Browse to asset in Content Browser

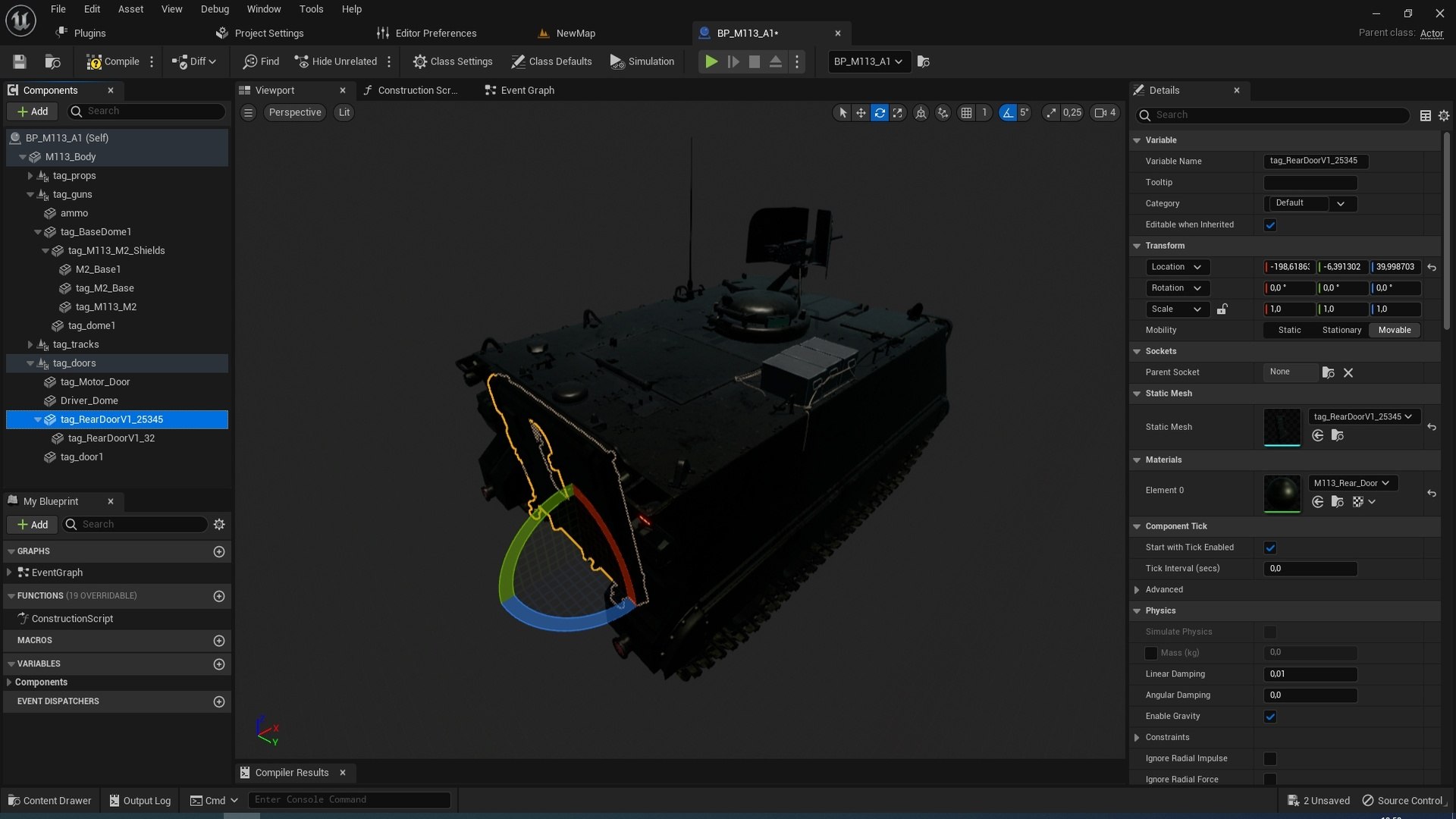click(52, 61)
